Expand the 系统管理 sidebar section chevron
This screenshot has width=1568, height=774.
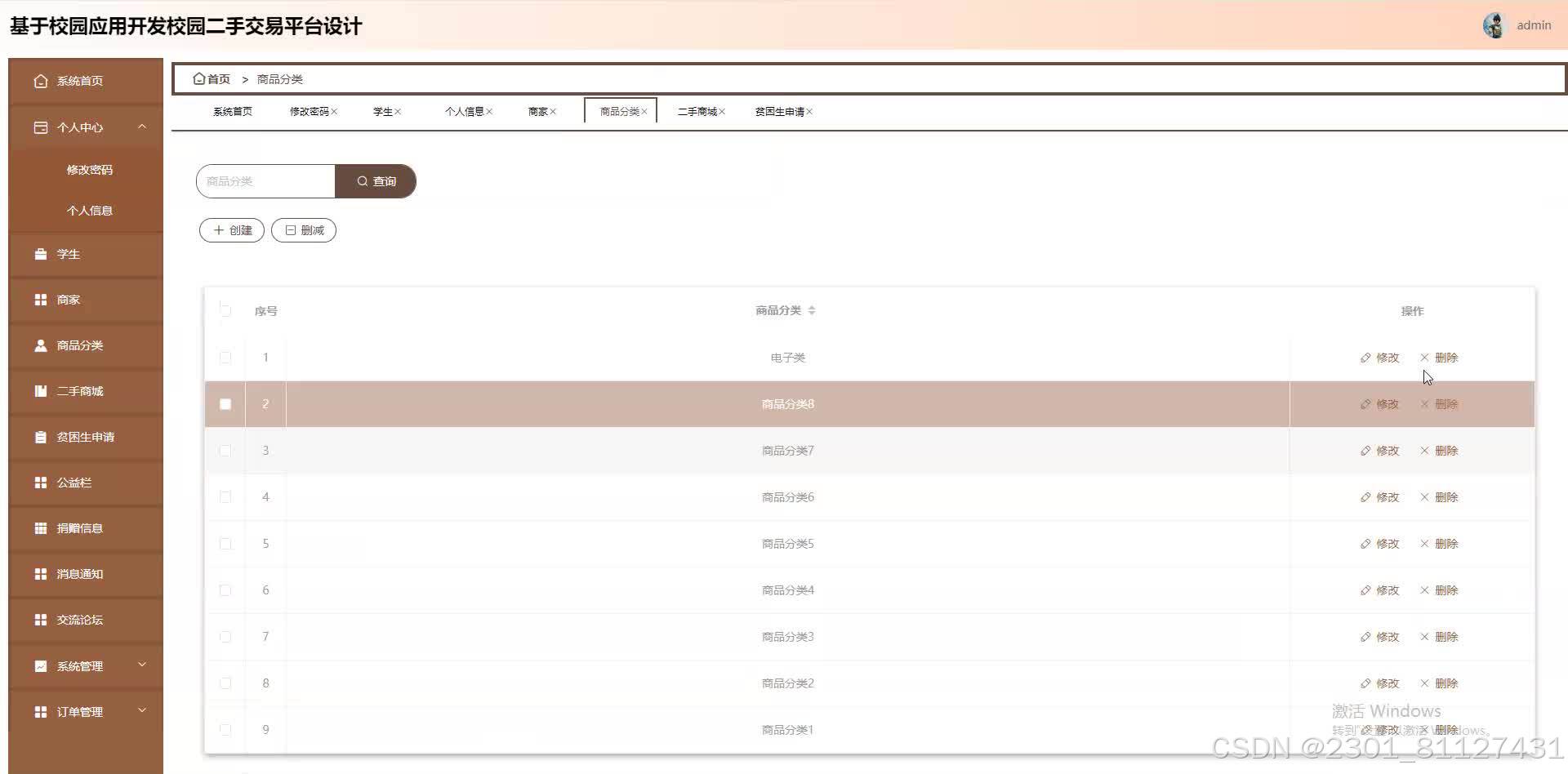tap(142, 665)
